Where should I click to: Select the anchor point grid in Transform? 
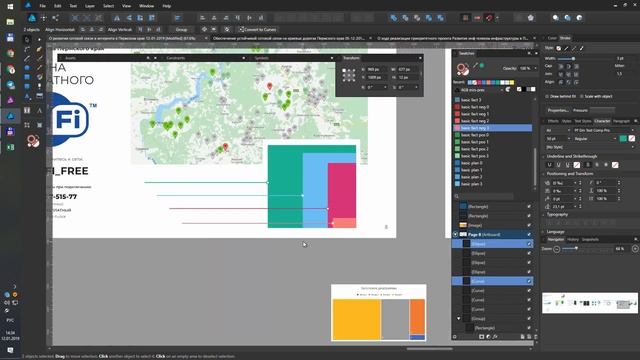pos(349,75)
